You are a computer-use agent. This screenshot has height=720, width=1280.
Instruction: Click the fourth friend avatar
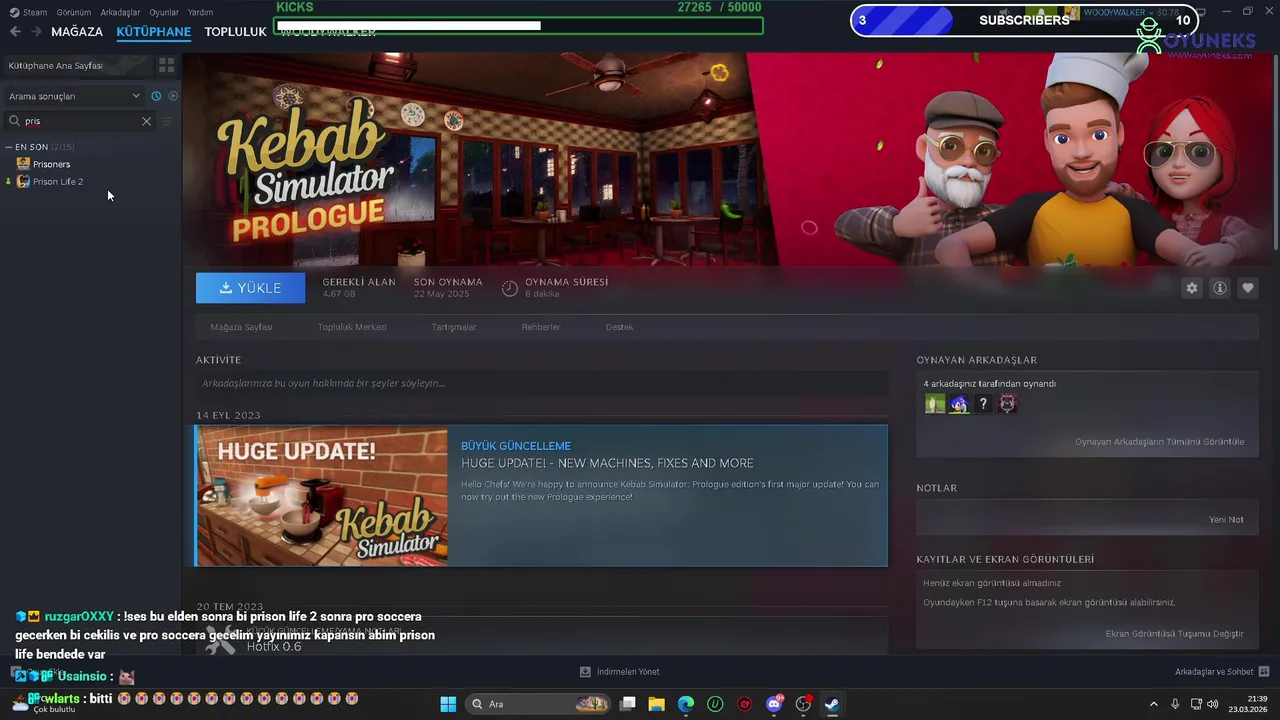click(x=1007, y=404)
